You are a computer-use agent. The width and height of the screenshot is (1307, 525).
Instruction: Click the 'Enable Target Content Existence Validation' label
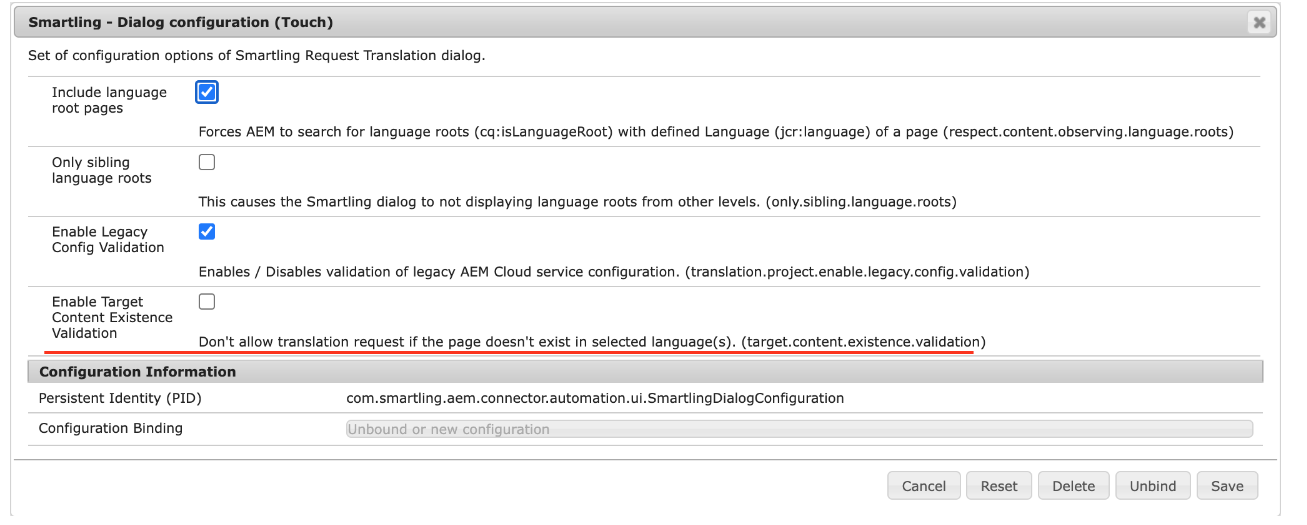(x=112, y=317)
